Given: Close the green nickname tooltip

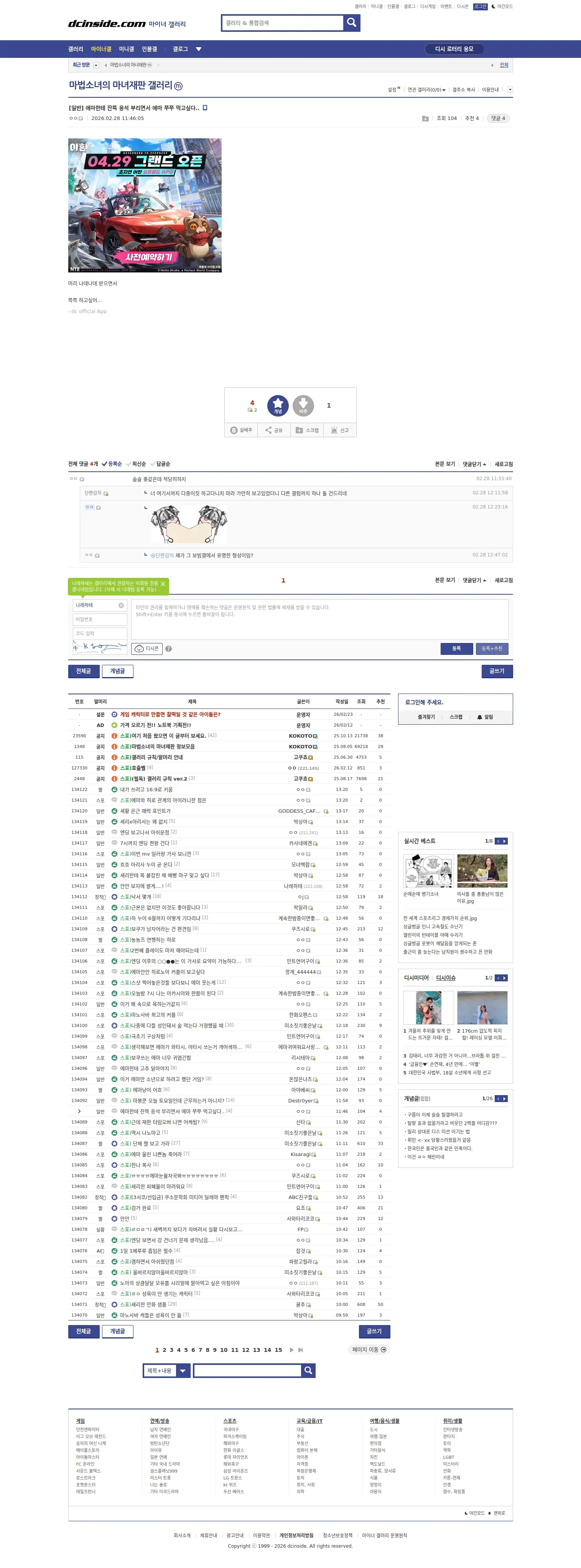Looking at the screenshot, I should 163,584.
